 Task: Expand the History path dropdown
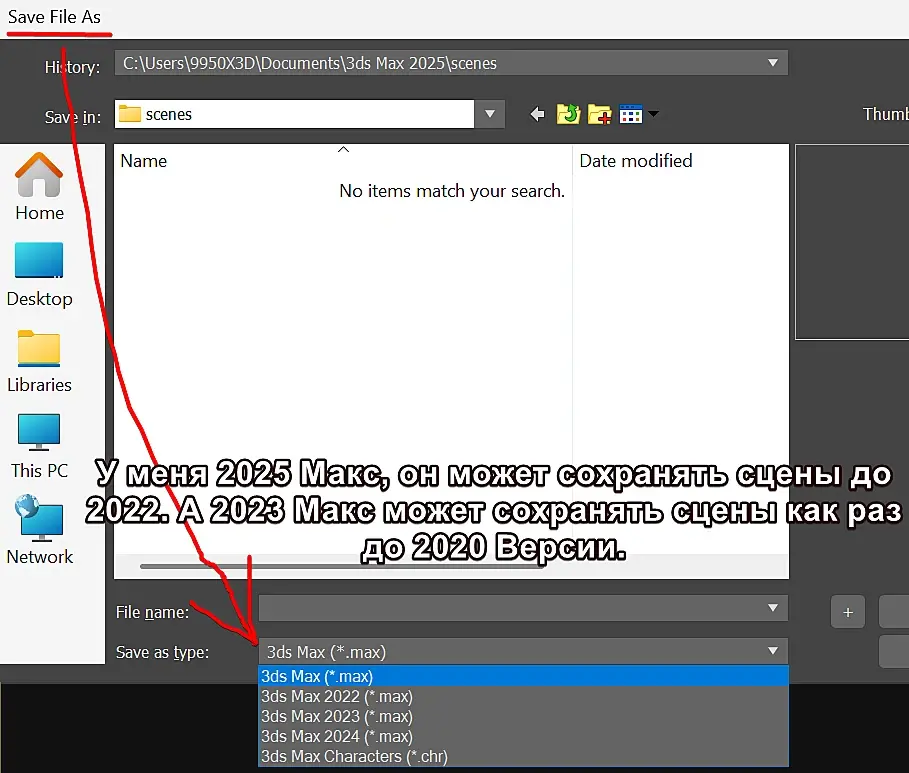[x=773, y=63]
